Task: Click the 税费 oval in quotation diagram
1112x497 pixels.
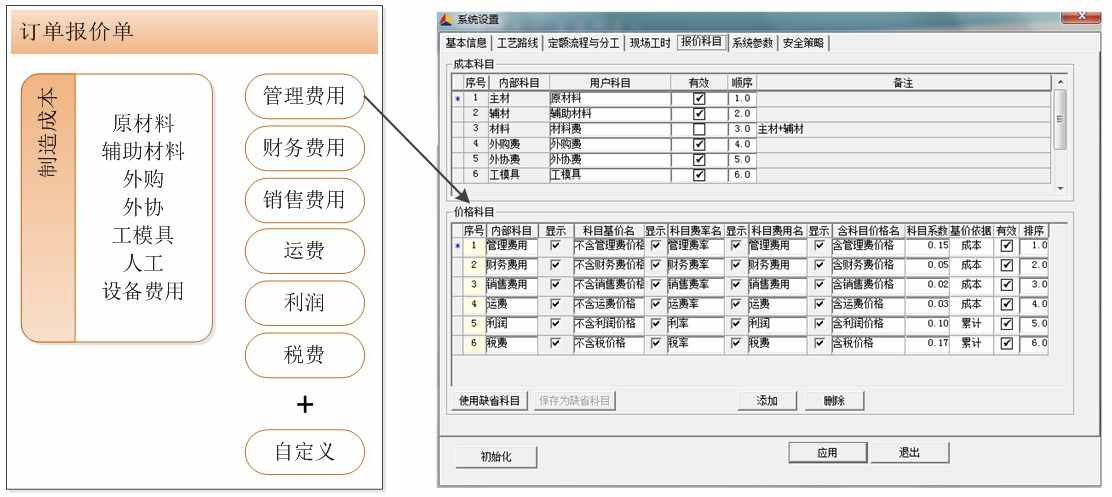Action: tap(304, 355)
